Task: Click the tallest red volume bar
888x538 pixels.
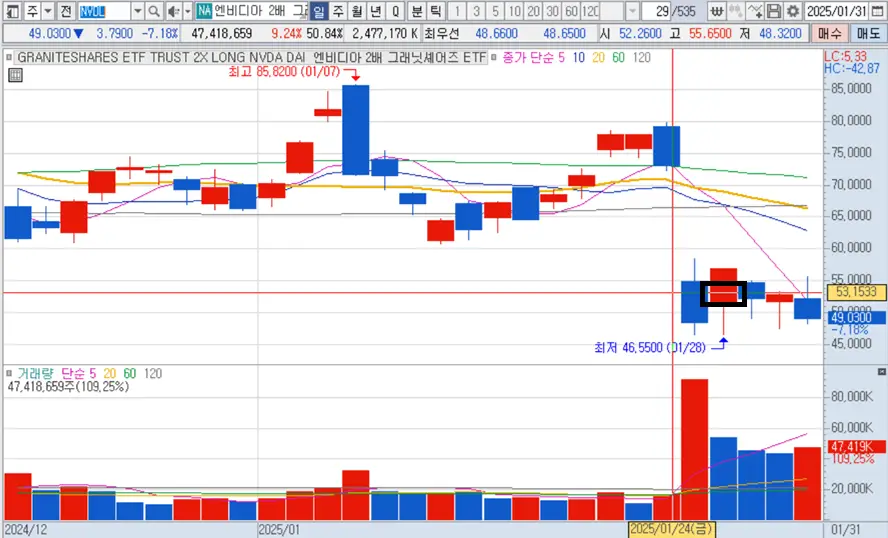Action: pos(694,450)
